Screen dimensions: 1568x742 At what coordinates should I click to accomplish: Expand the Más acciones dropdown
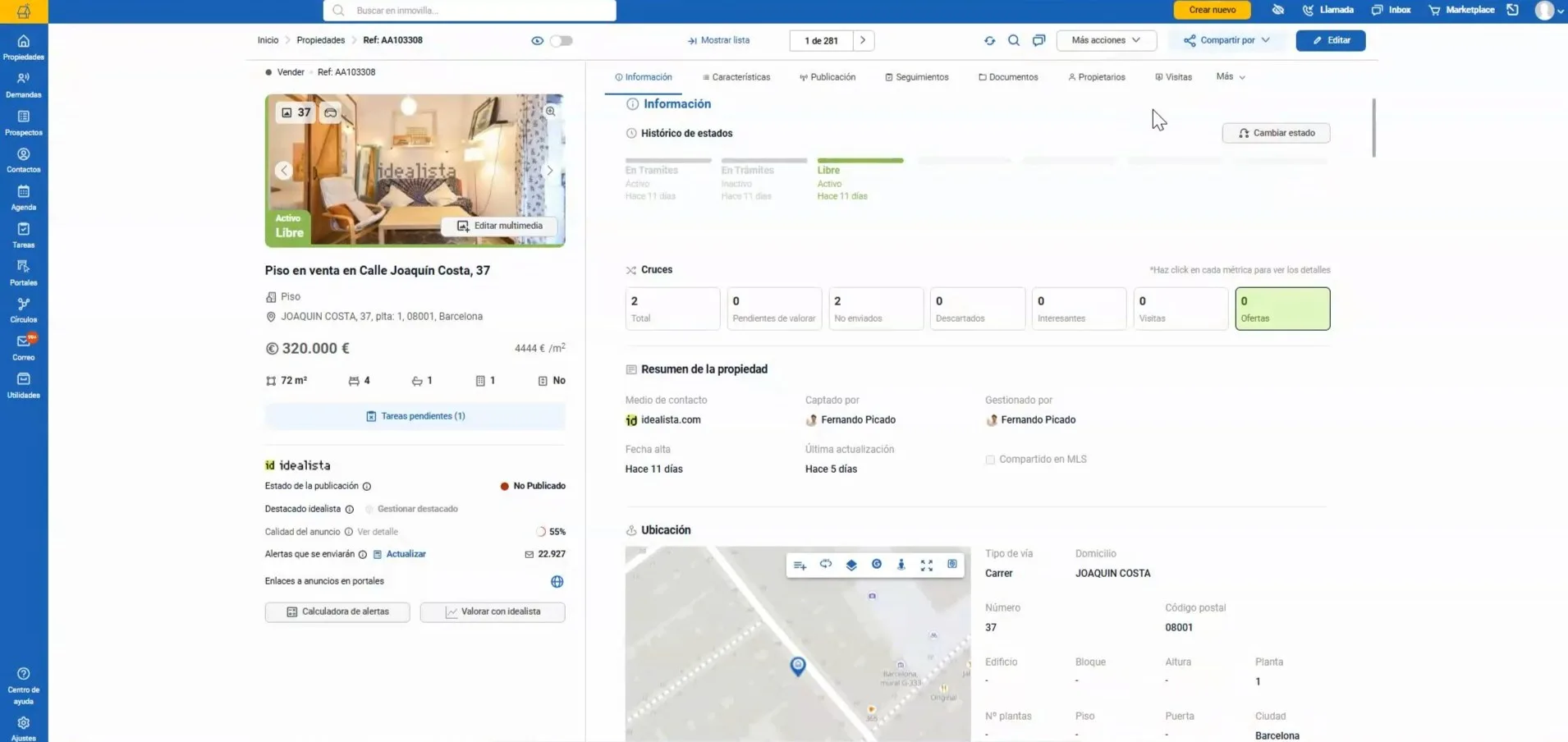pos(1106,40)
